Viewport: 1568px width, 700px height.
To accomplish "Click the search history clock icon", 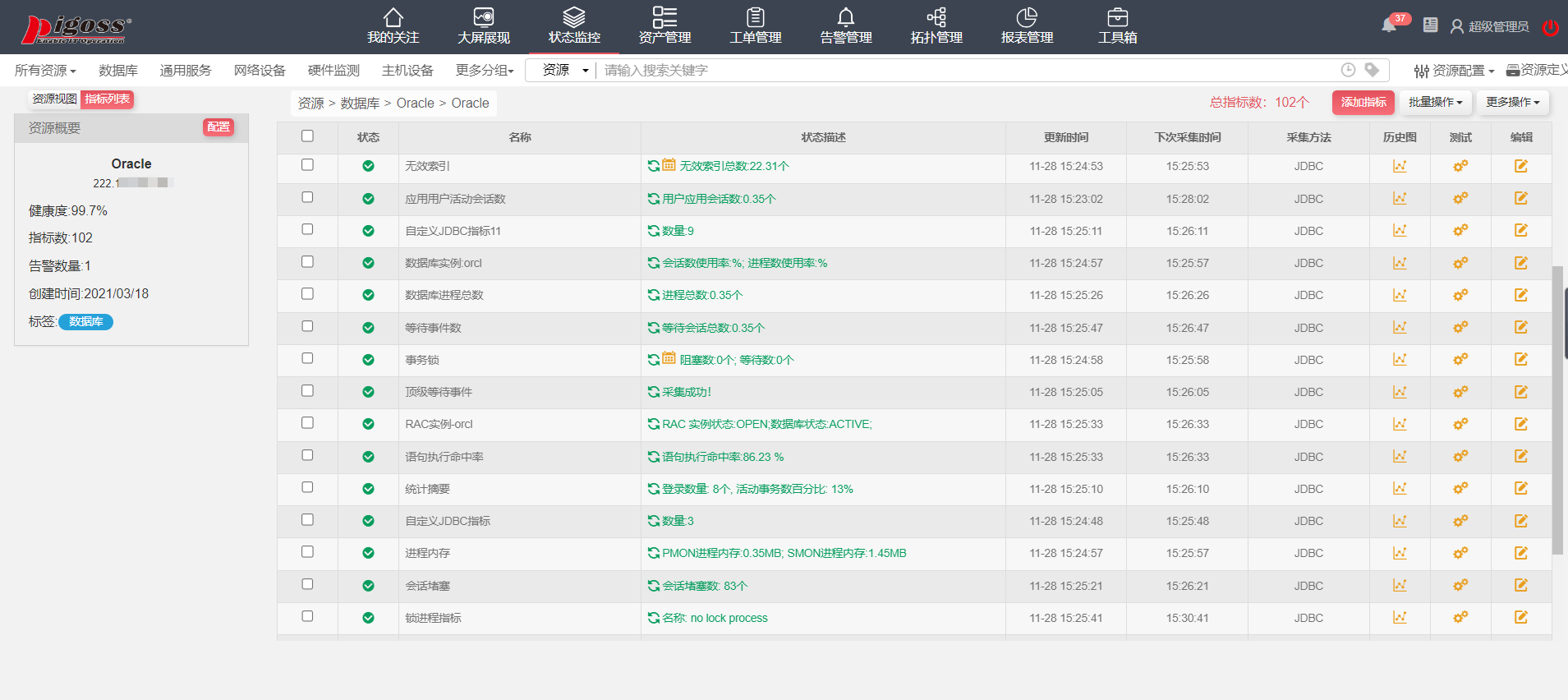I will click(1348, 70).
